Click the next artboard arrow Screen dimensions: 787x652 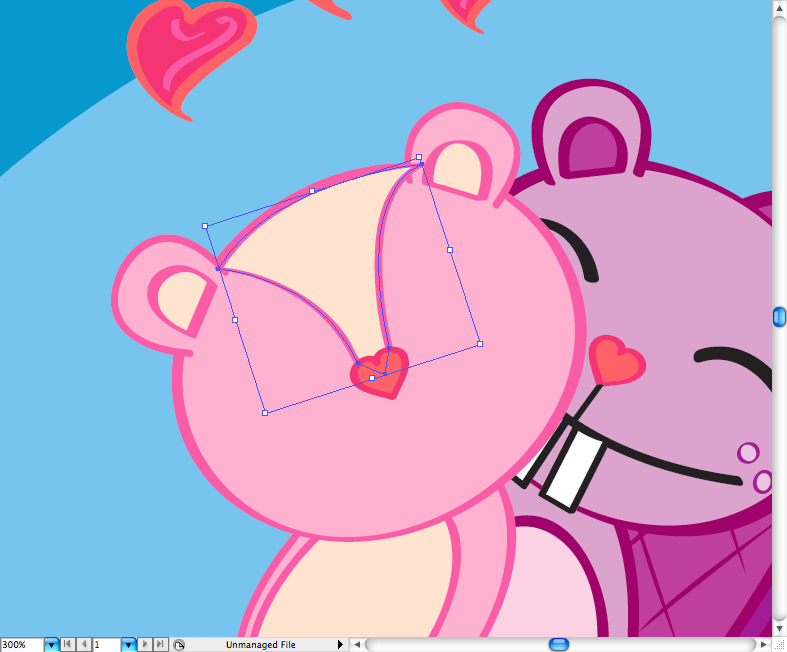pyautogui.click(x=145, y=645)
